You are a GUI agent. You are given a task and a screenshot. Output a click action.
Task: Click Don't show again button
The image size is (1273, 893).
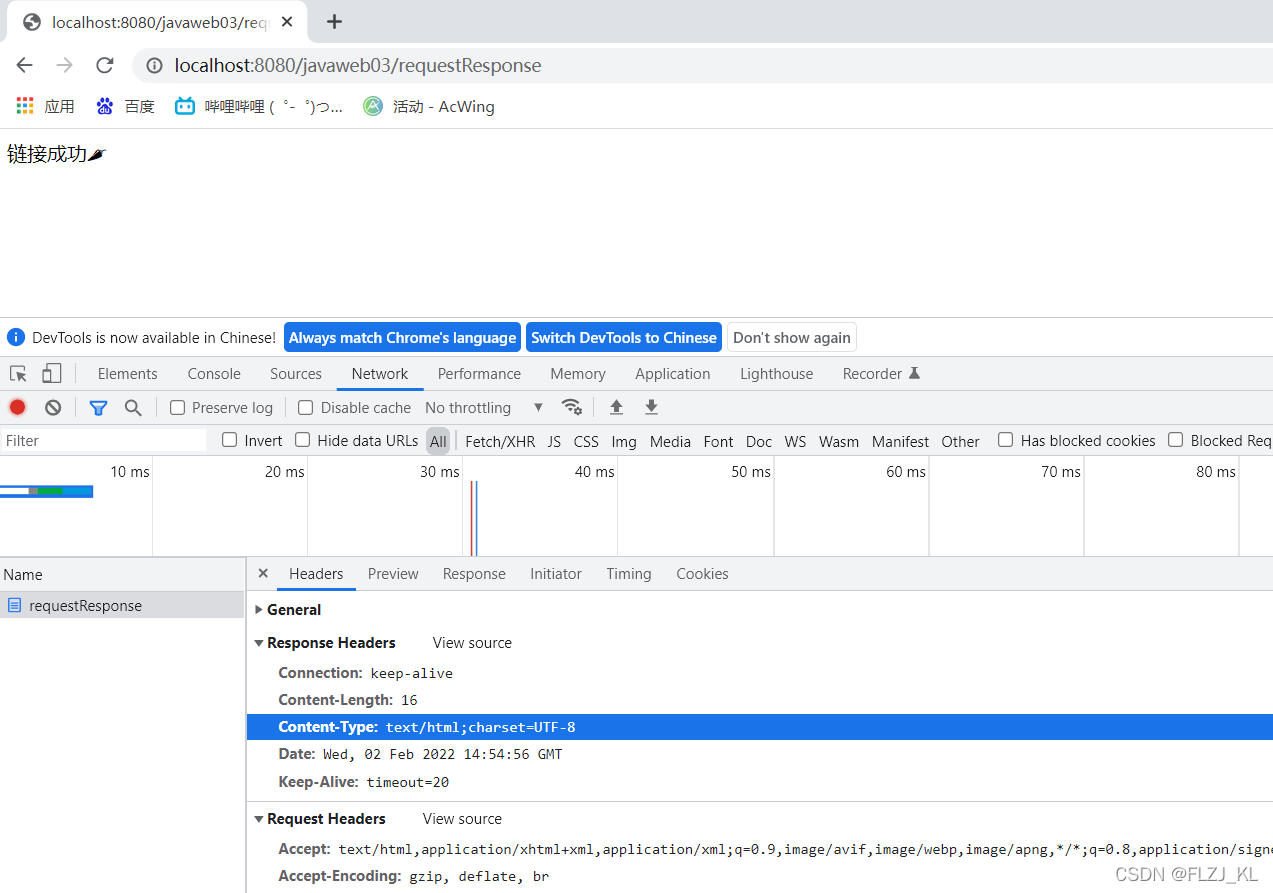792,337
